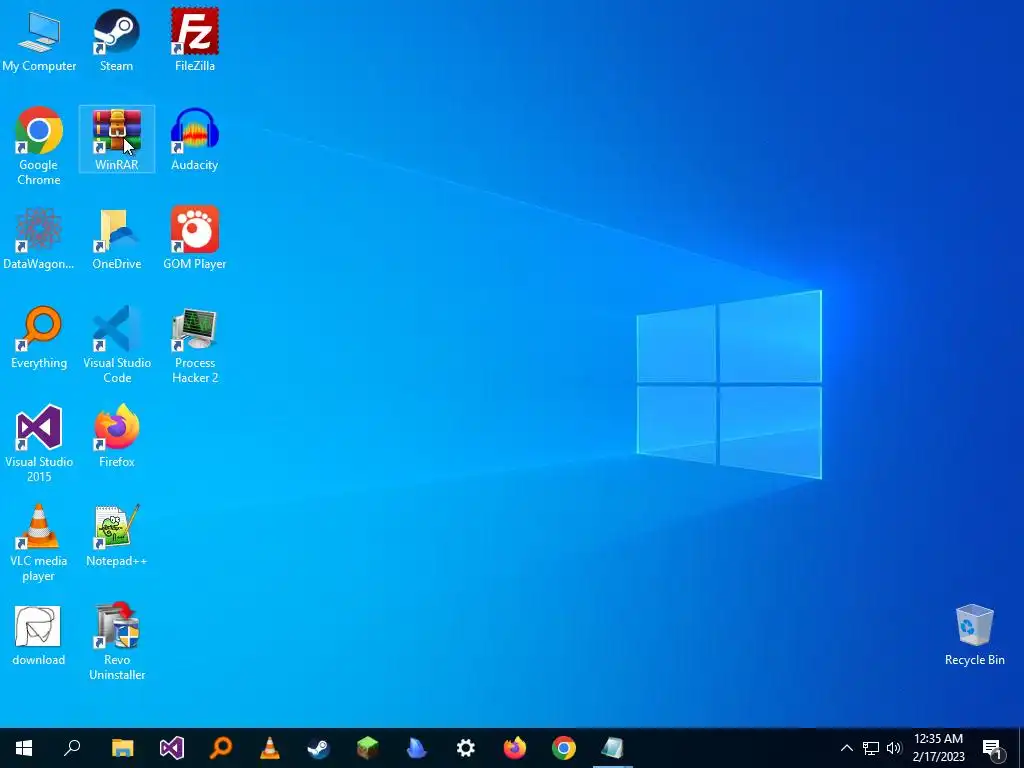Click the blue wizard hat taskbar icon
This screenshot has height=768, width=1024.
tap(417, 748)
